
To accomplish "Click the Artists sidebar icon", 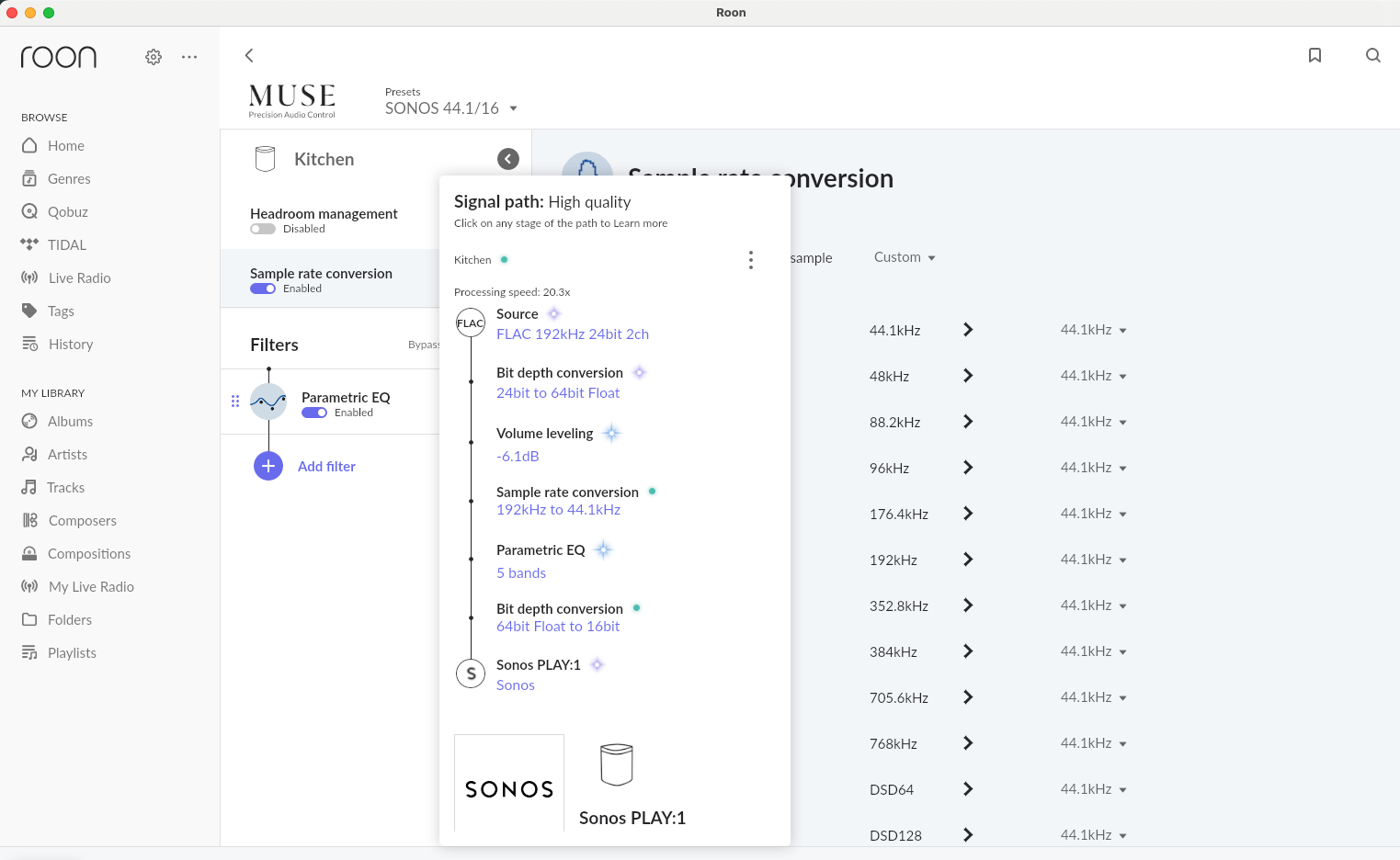I will [x=29, y=454].
